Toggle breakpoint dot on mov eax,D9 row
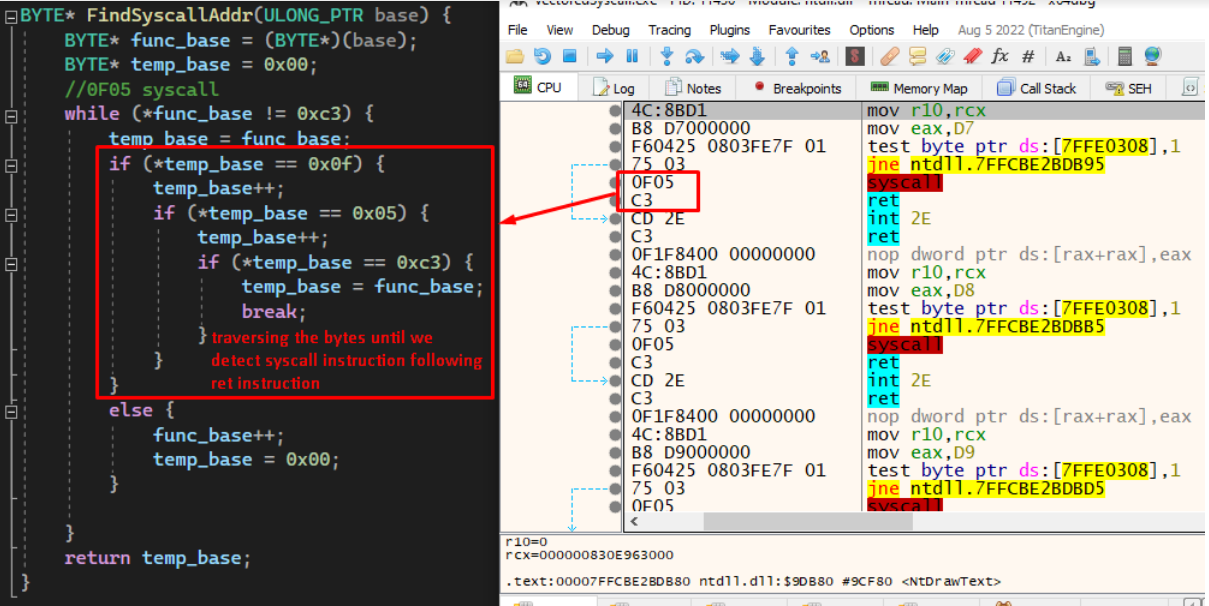 pos(615,453)
